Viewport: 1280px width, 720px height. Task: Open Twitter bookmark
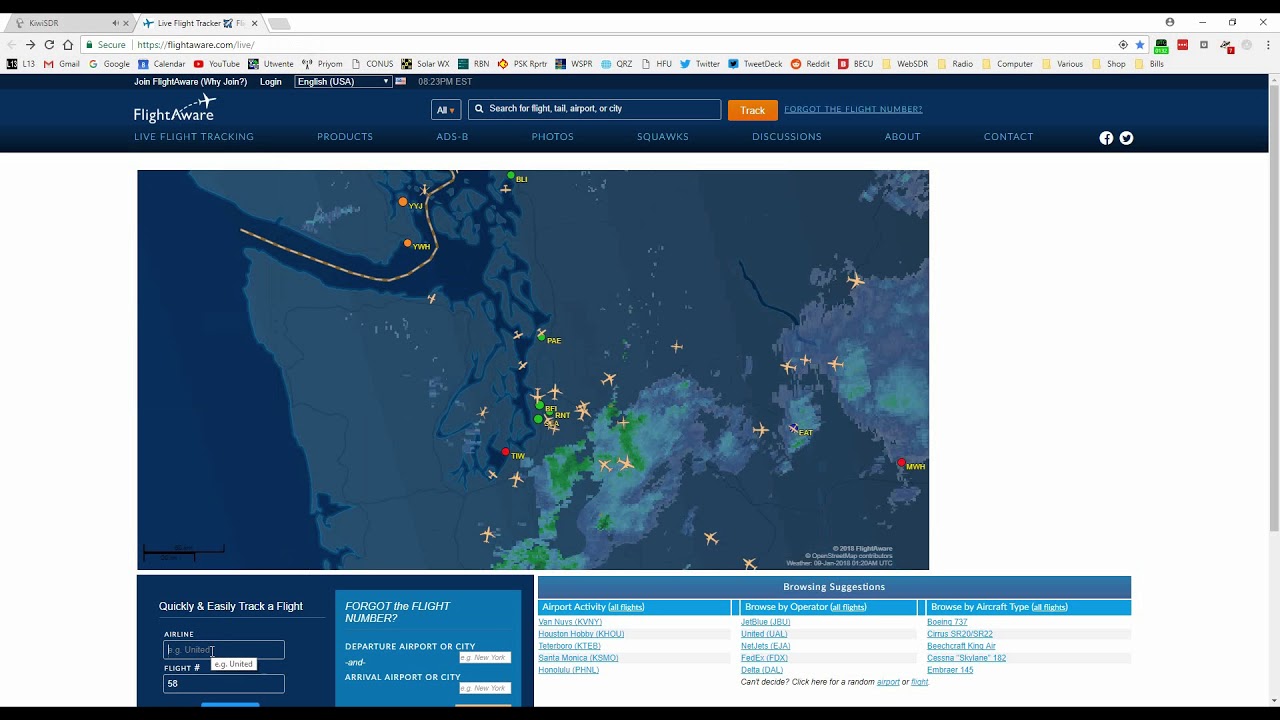coord(700,64)
